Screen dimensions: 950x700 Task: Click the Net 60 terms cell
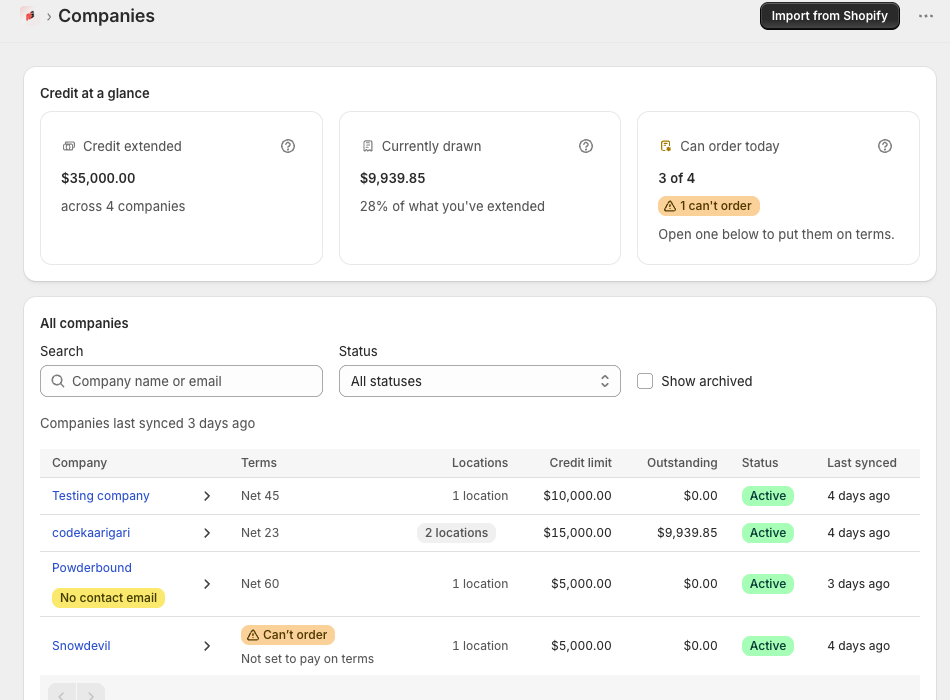click(x=260, y=584)
